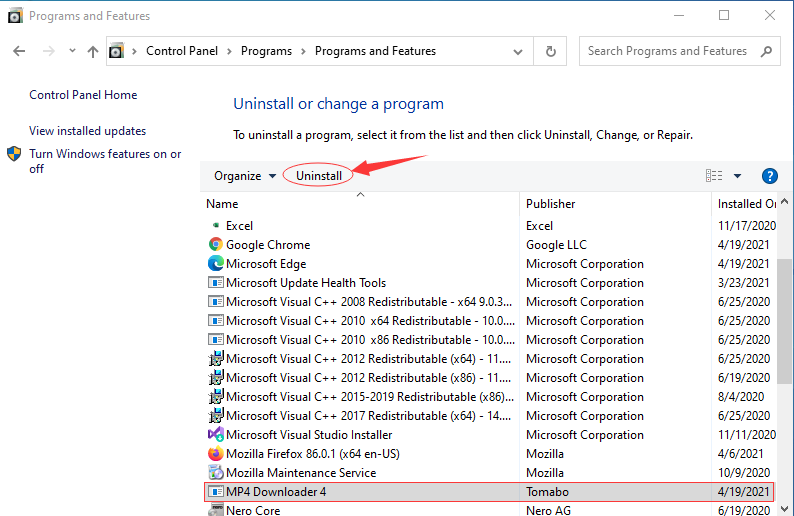Click the Visual C++ 2008 Redistributable icon

tap(216, 301)
